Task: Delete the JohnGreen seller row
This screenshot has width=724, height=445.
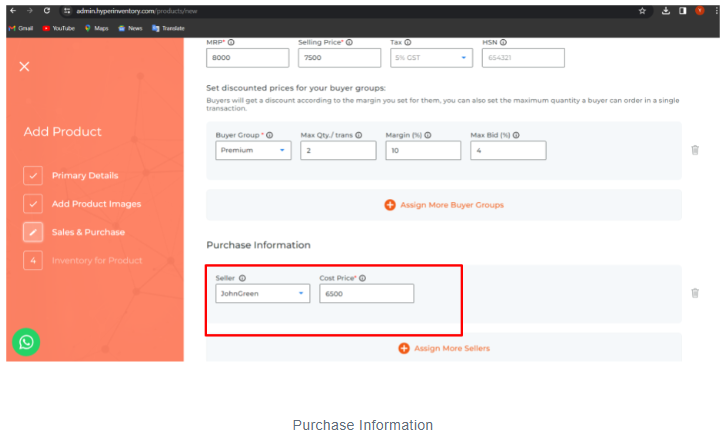Action: [695, 293]
